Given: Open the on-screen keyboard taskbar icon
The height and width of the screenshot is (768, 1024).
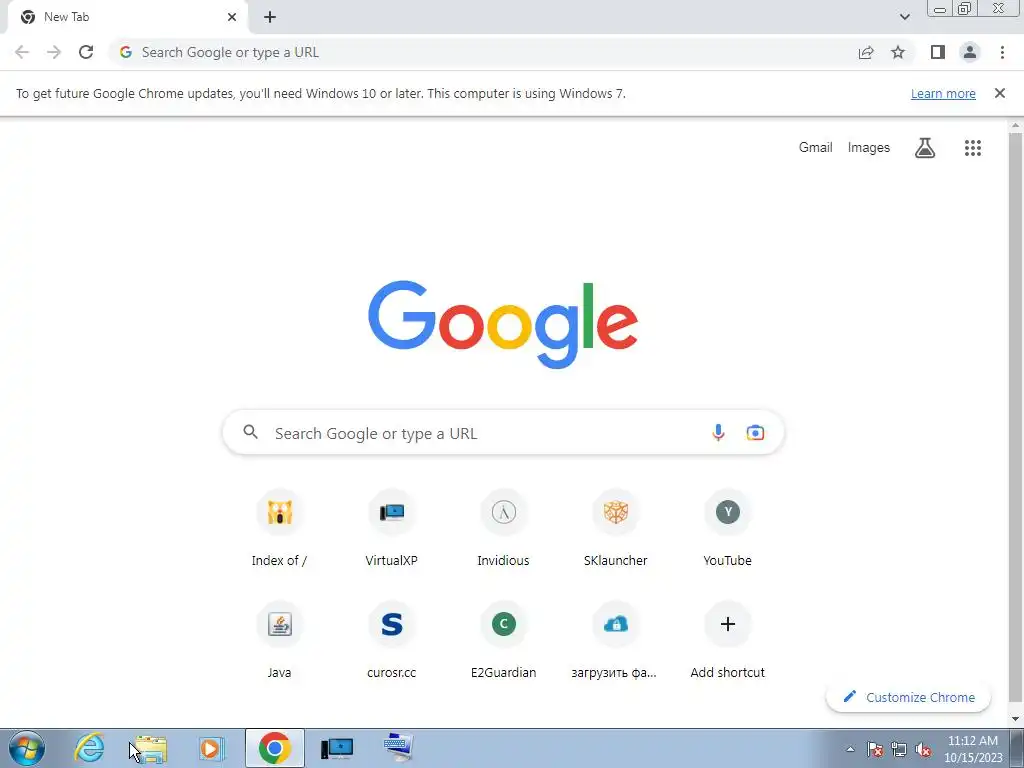Looking at the screenshot, I should click(398, 748).
